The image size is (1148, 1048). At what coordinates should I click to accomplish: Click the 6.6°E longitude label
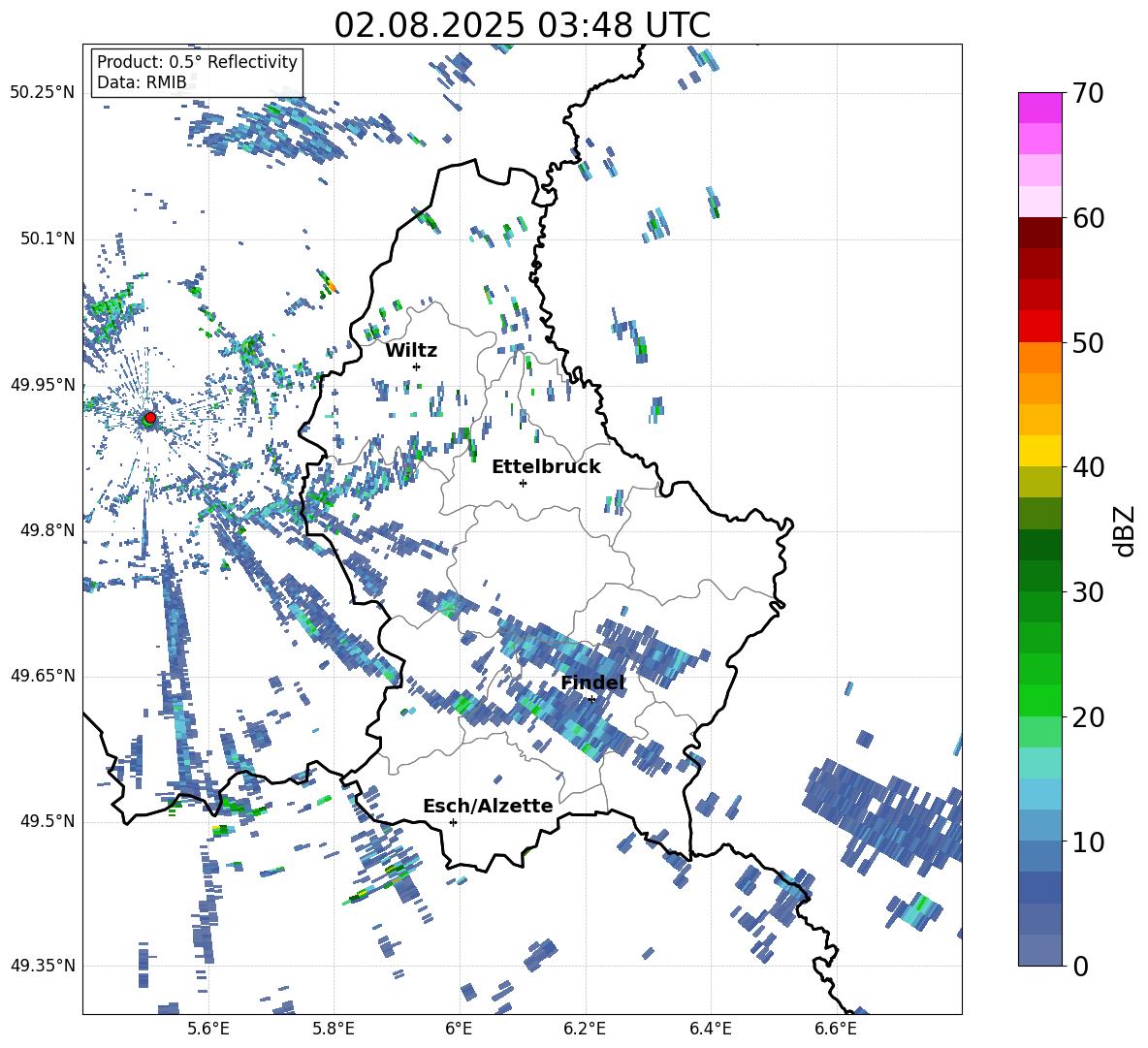click(836, 1029)
